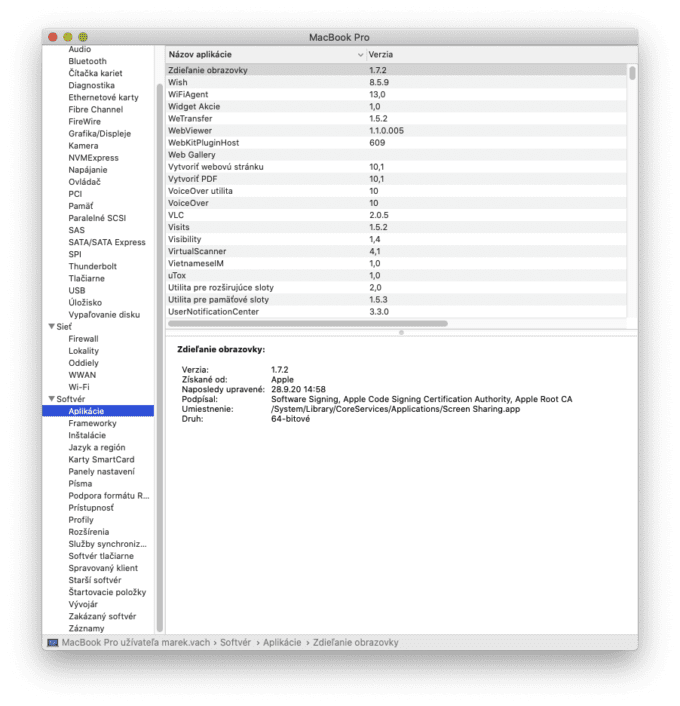Screen dimensions: 680x706
Task: Show Frameworky under Softvér
Action: 92,423
